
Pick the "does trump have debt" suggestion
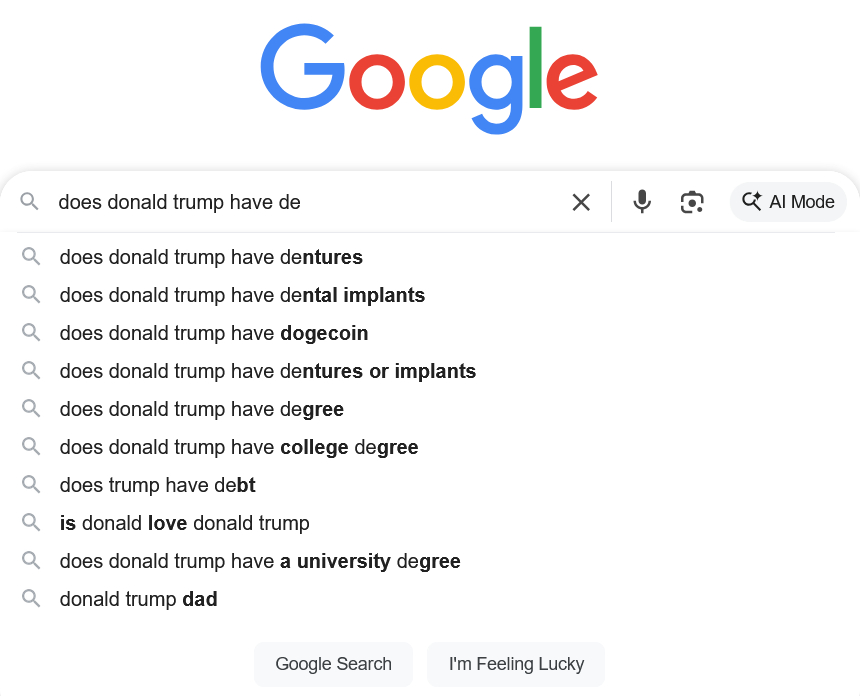(x=158, y=485)
